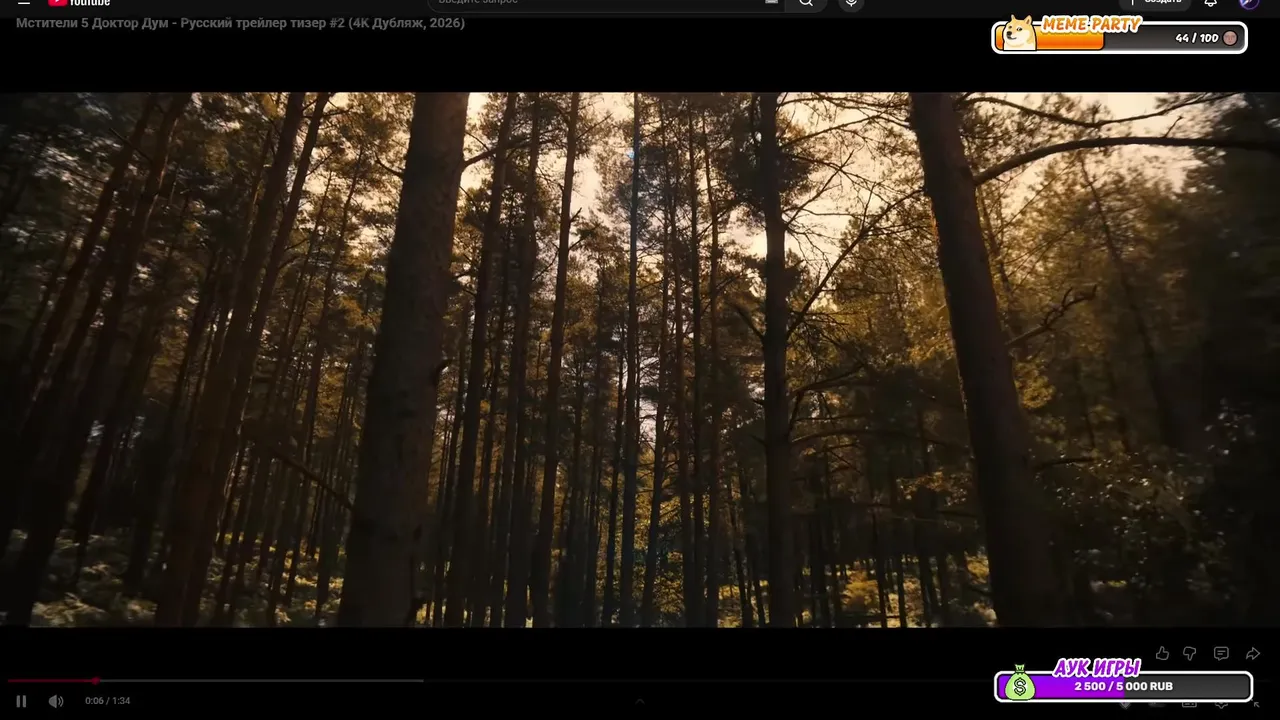This screenshot has height=720, width=1280.
Task: Seek along the video progress bar
Action: point(640,681)
